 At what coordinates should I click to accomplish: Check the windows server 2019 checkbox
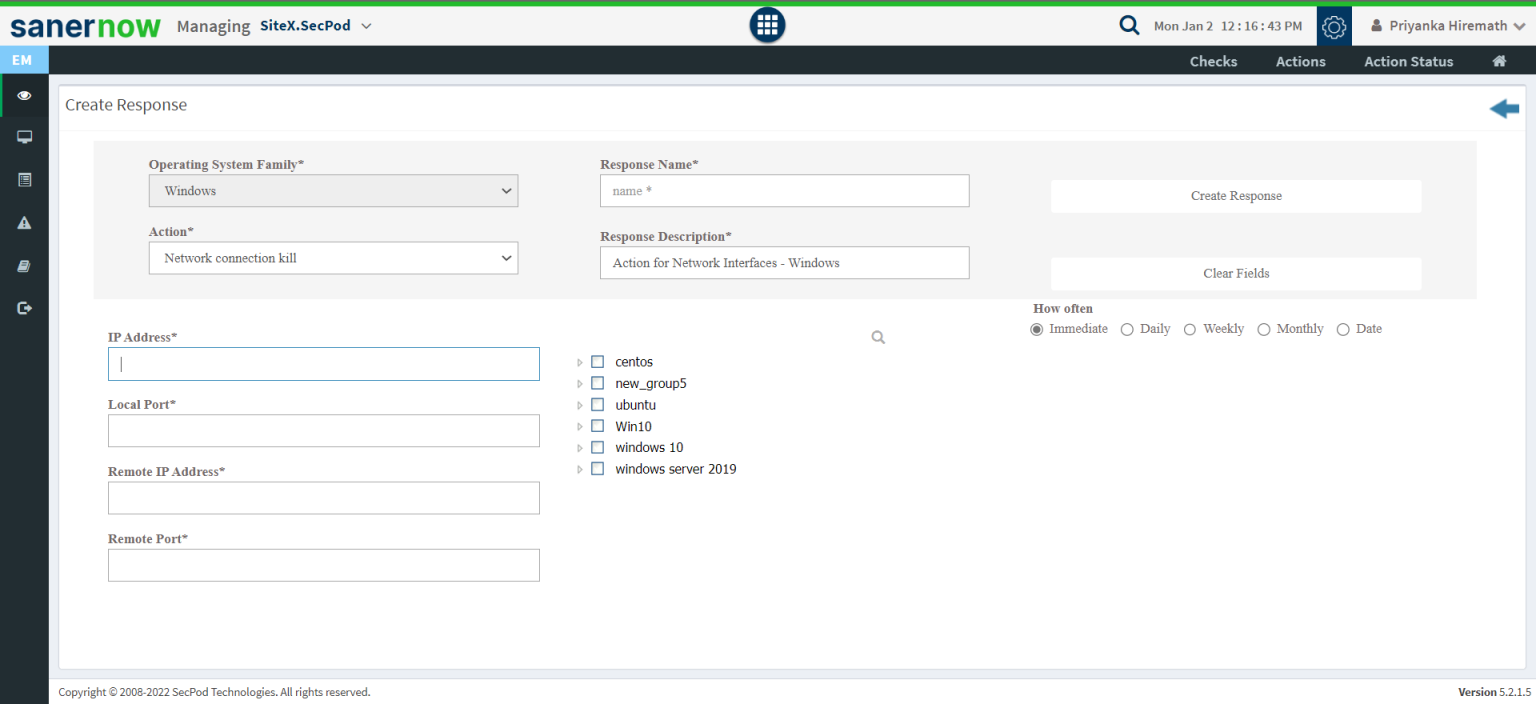tap(598, 469)
